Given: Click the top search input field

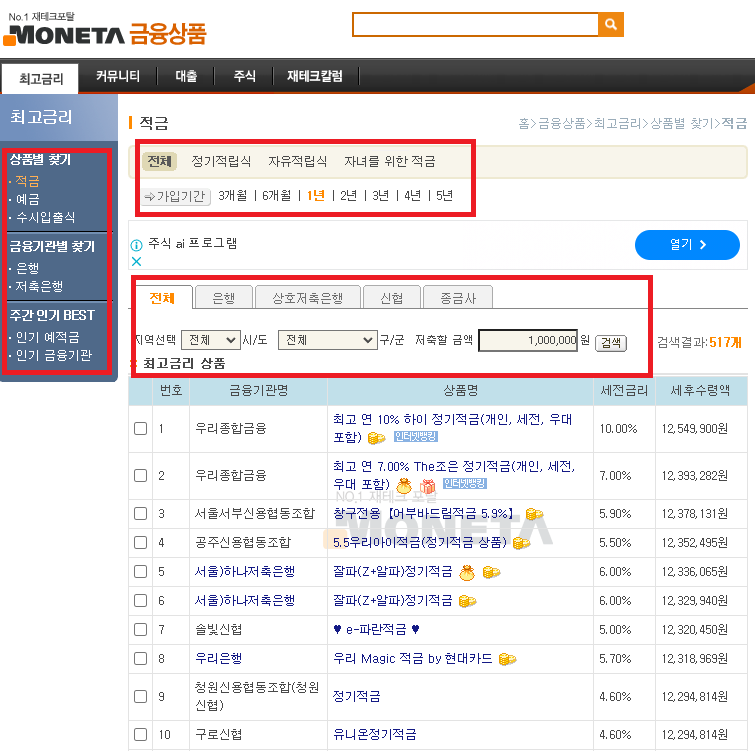Looking at the screenshot, I should tap(475, 25).
